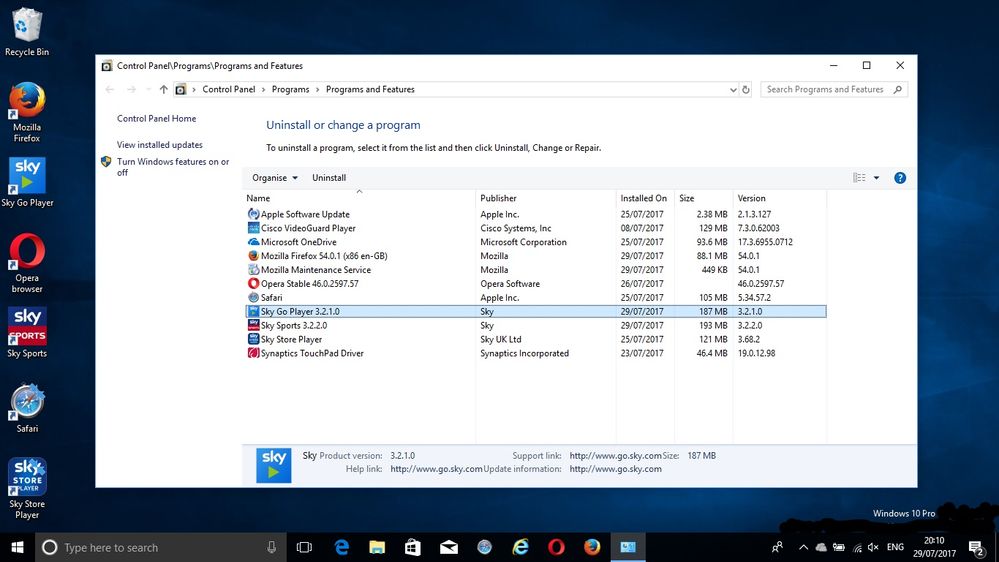Open the Action Center notifications icon
999x562 pixels.
click(976, 547)
